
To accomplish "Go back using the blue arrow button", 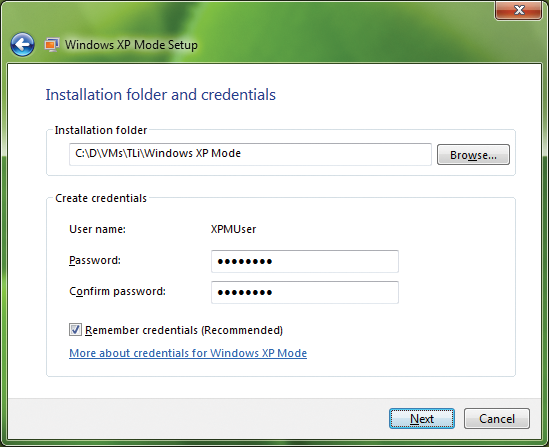I will coord(22,44).
